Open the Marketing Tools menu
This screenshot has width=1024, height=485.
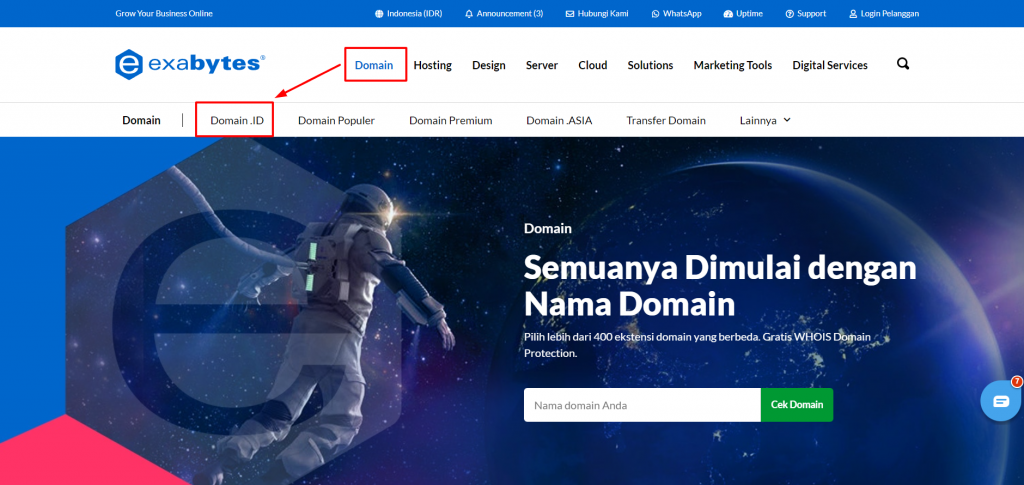(733, 65)
